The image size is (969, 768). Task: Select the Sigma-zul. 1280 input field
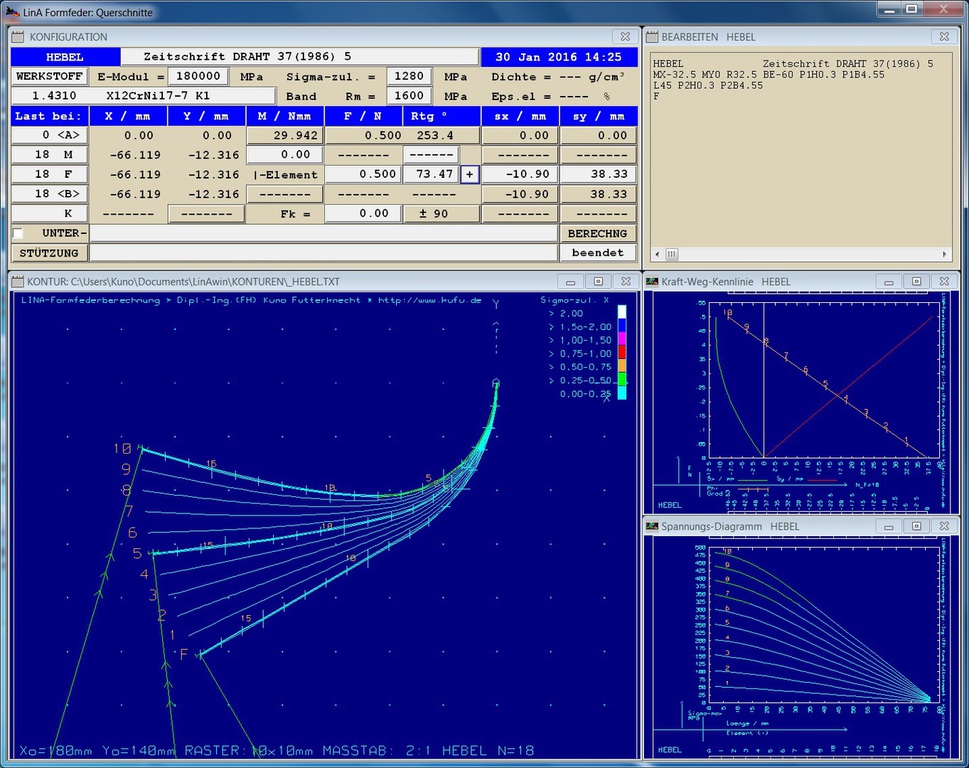coord(409,77)
